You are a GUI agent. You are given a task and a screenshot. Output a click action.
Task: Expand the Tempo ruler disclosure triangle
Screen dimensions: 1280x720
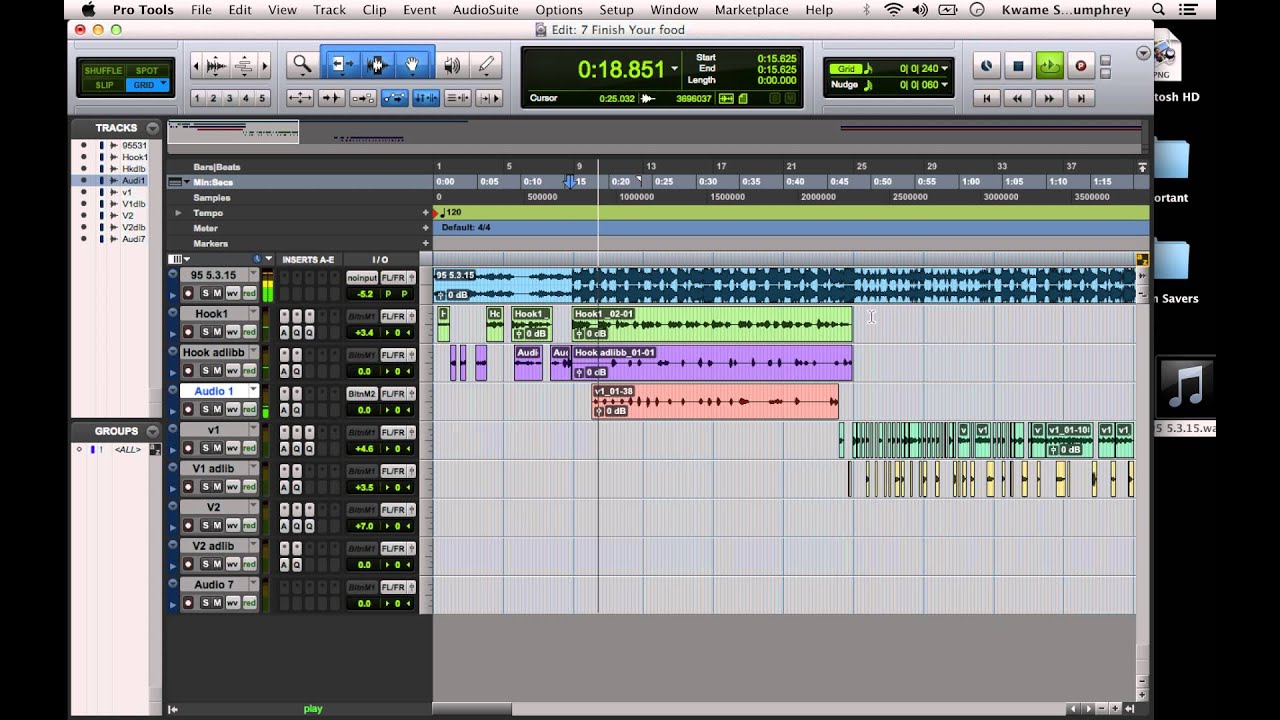[179, 213]
